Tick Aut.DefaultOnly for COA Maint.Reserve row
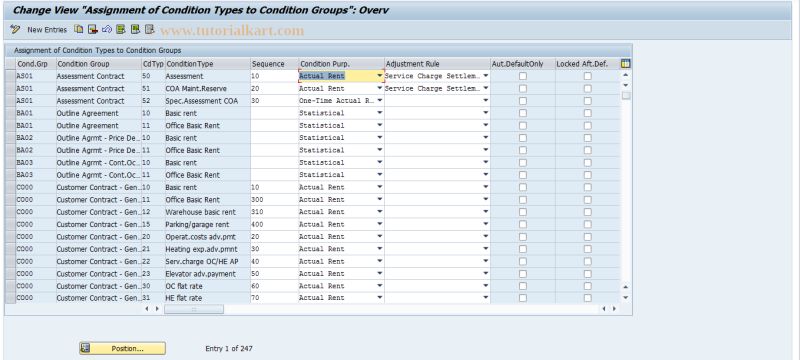The width and height of the screenshot is (800, 360). click(x=522, y=88)
